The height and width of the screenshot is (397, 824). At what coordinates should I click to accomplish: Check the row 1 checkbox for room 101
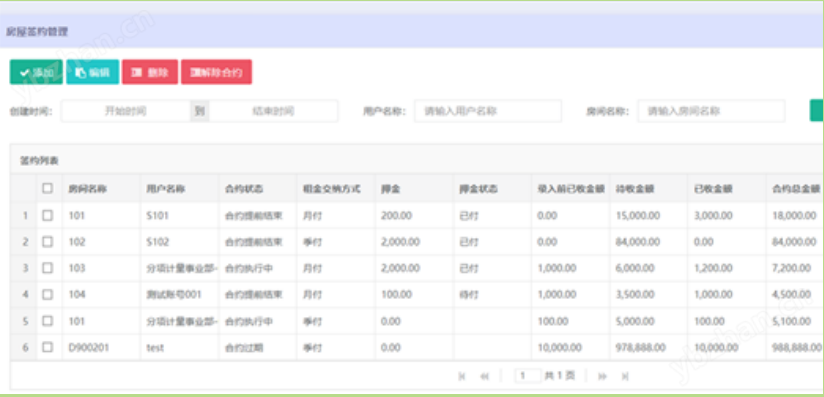pyautogui.click(x=47, y=215)
